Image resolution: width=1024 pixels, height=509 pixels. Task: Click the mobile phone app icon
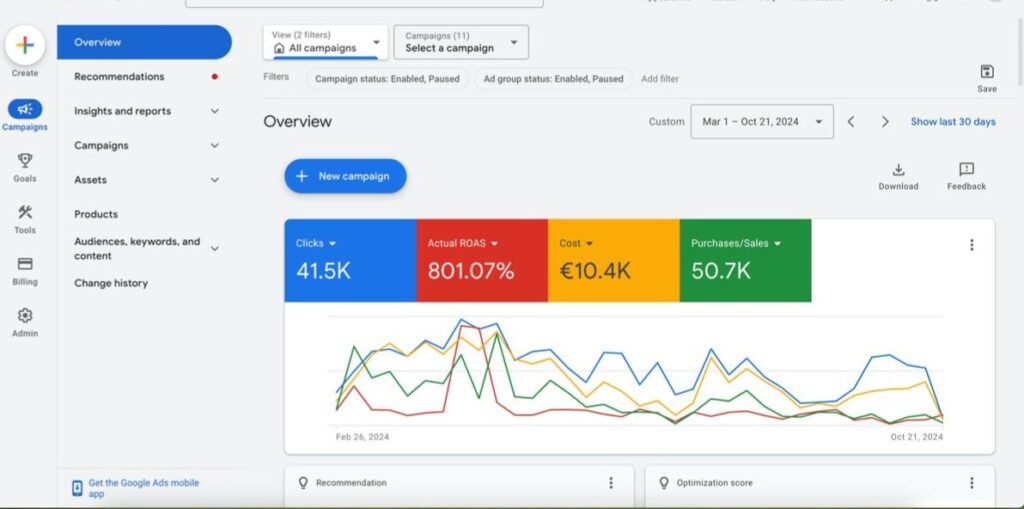[77, 488]
